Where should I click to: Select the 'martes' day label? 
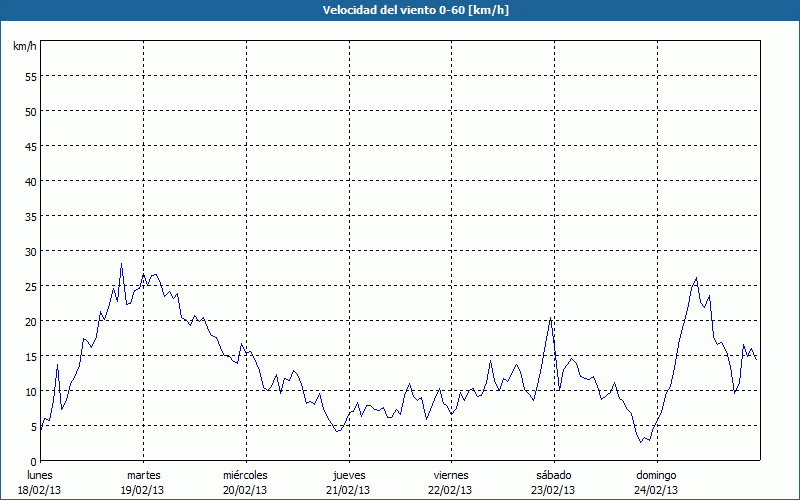point(143,475)
